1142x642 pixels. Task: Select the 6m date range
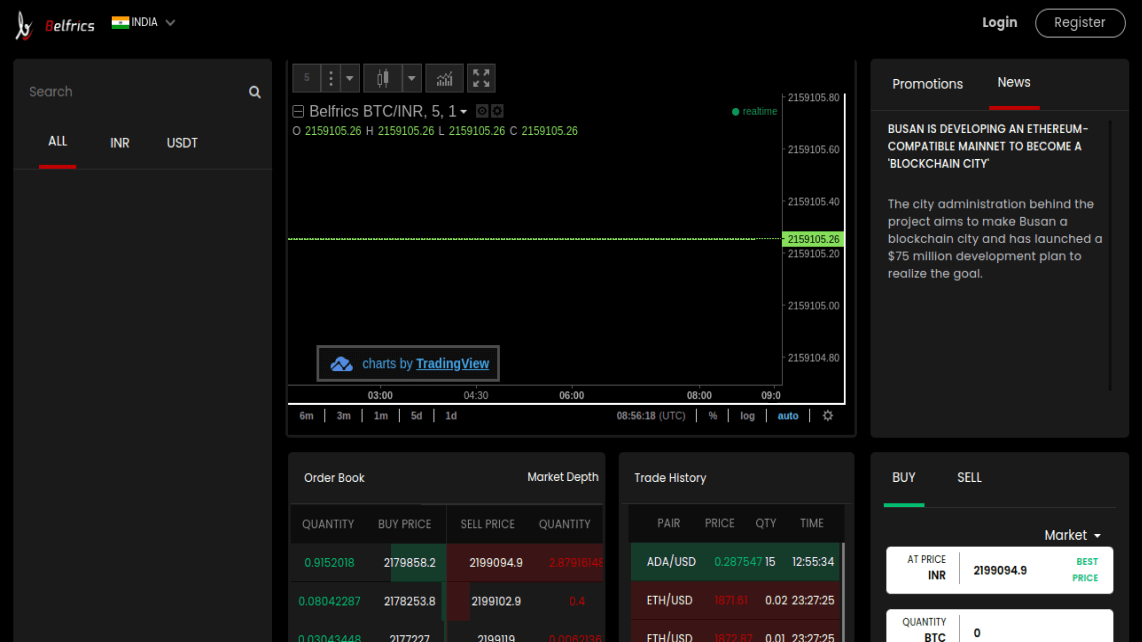click(307, 415)
